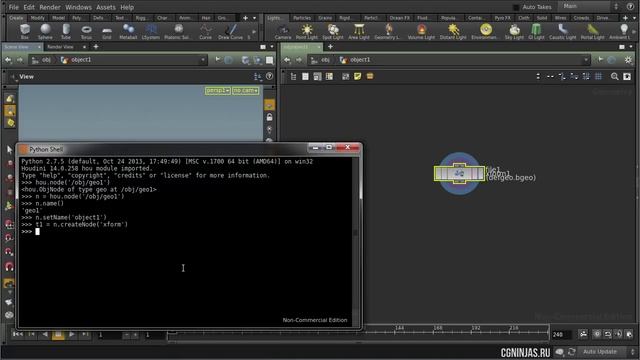Add an Environment Light
The image size is (640, 360).
[485, 31]
